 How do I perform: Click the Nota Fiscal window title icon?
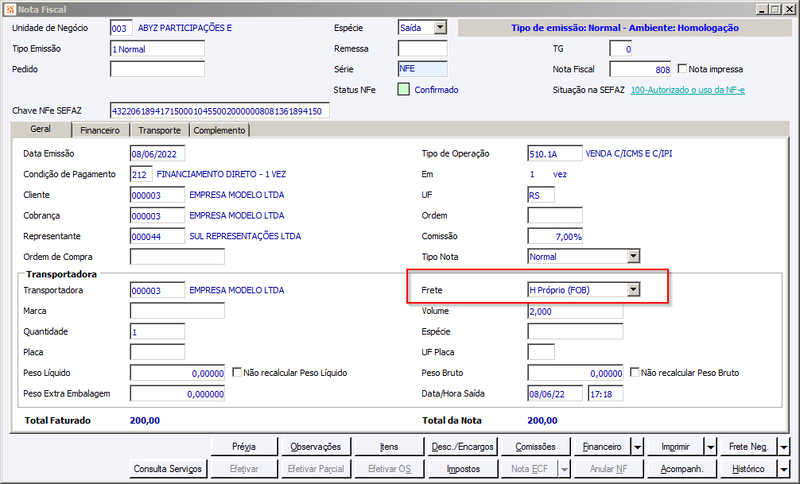pyautogui.click(x=9, y=9)
